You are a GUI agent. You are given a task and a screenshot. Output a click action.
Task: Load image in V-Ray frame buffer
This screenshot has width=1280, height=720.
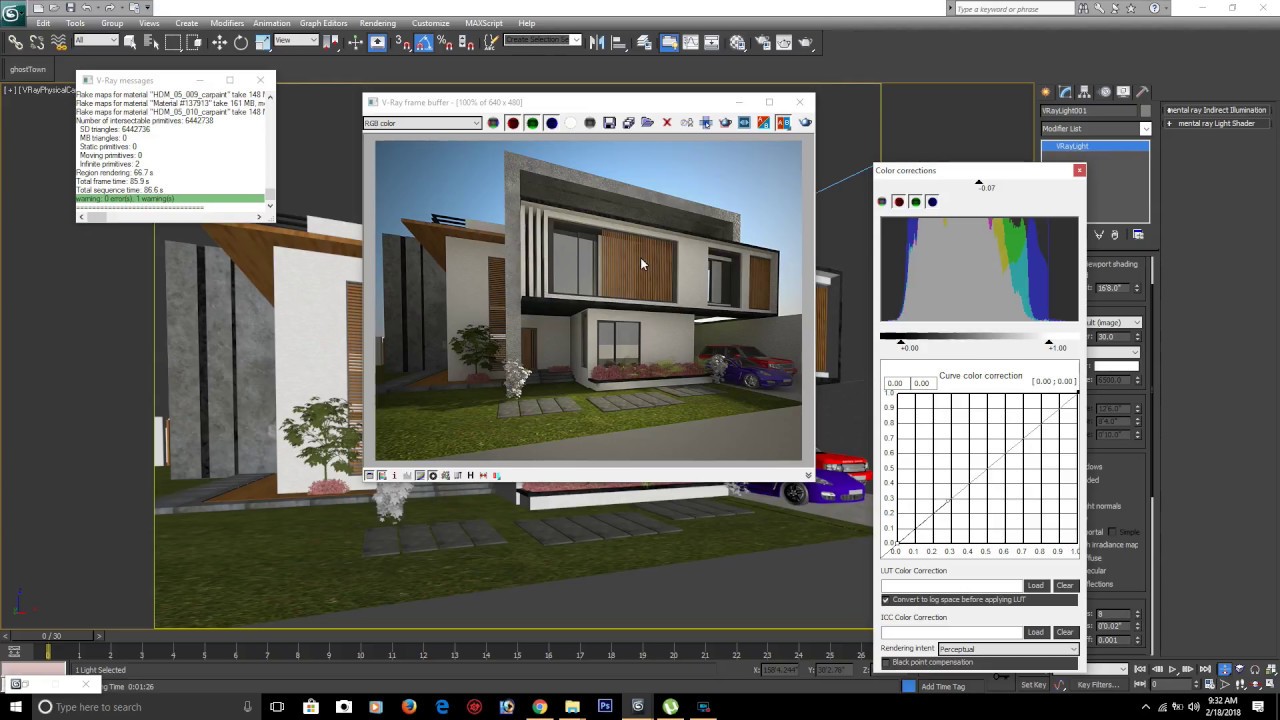(648, 123)
